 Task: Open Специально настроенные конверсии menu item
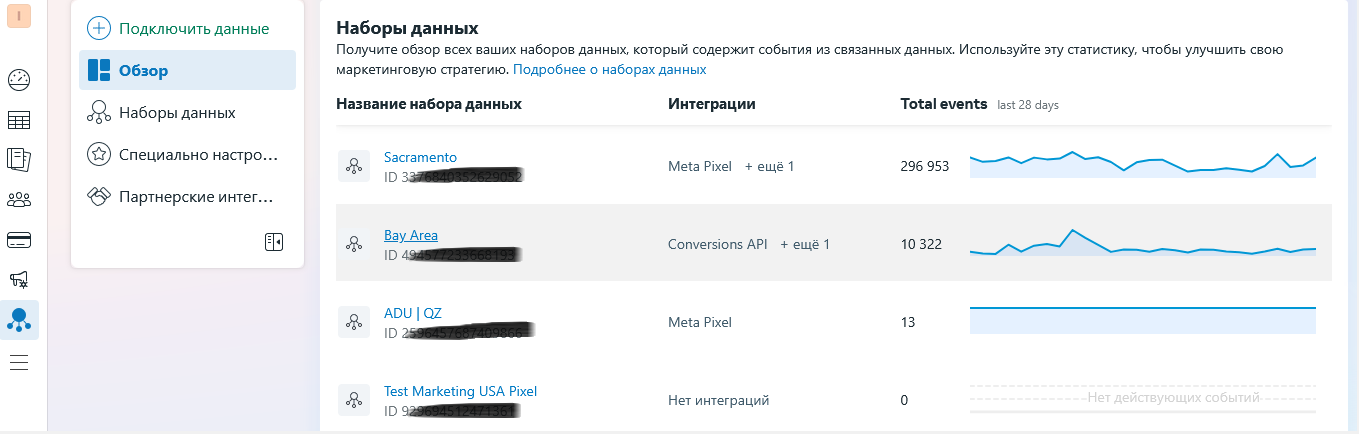[187, 154]
